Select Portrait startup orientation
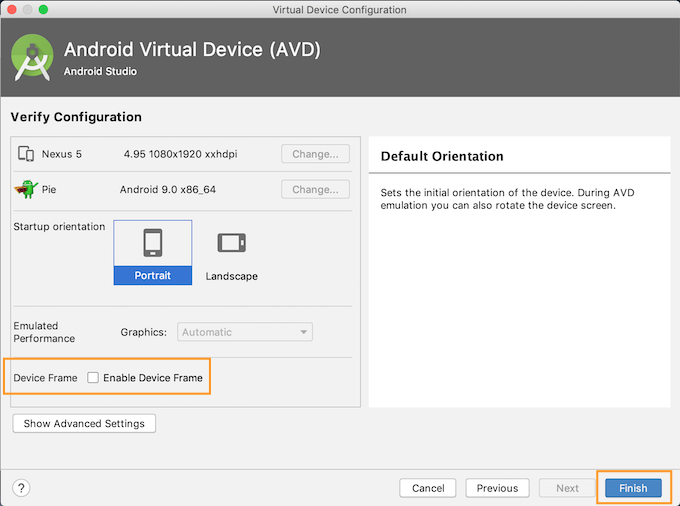680x506 pixels. (x=153, y=252)
